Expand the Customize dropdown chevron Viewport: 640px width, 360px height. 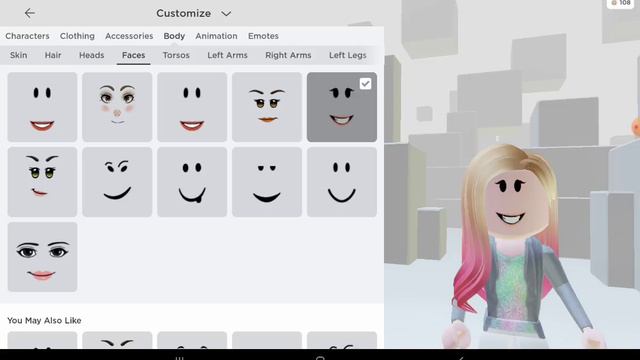(x=226, y=14)
